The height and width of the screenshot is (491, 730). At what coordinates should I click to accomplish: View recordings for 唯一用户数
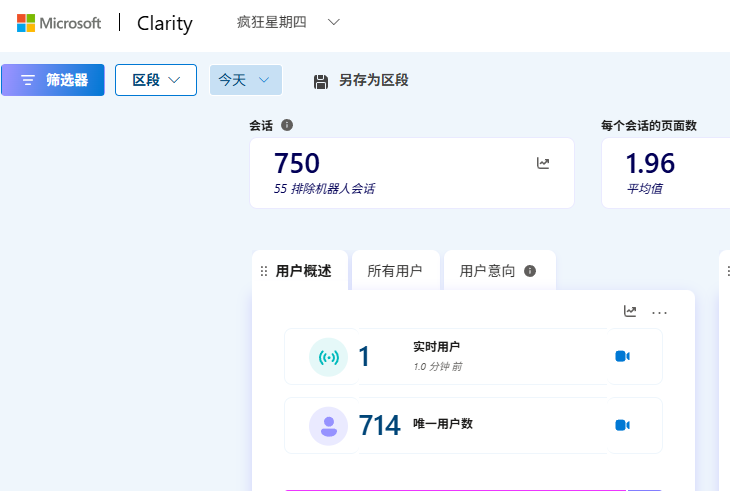[x=622, y=425]
